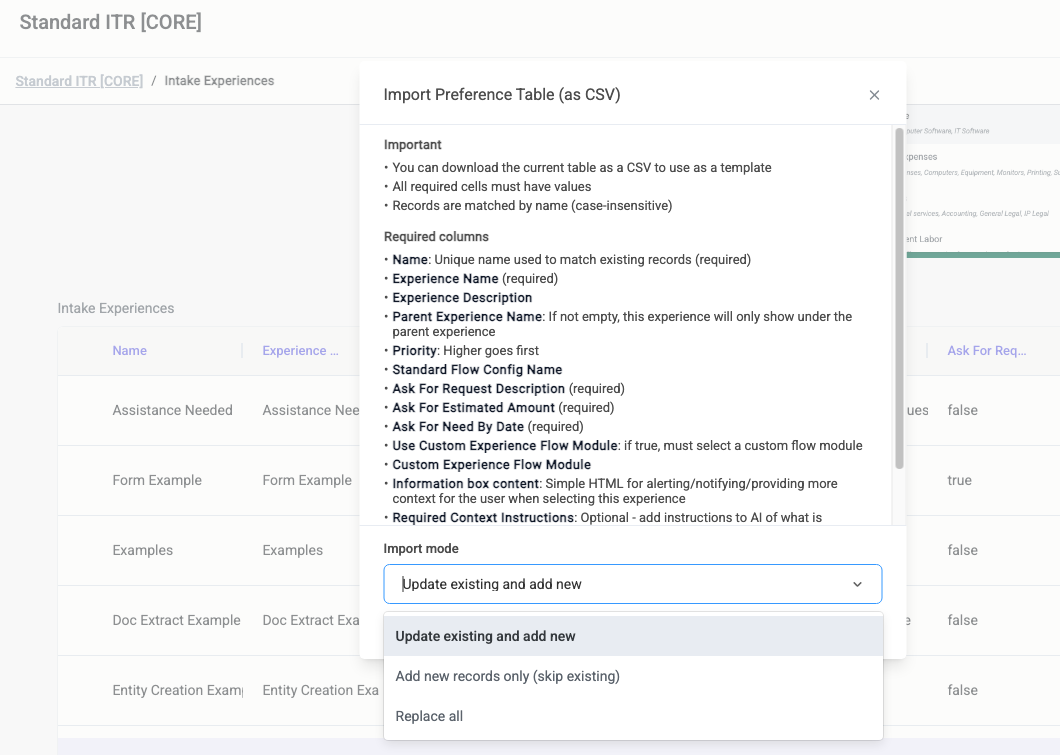Sort the table by Name column
This screenshot has width=1060, height=755.
(x=129, y=351)
